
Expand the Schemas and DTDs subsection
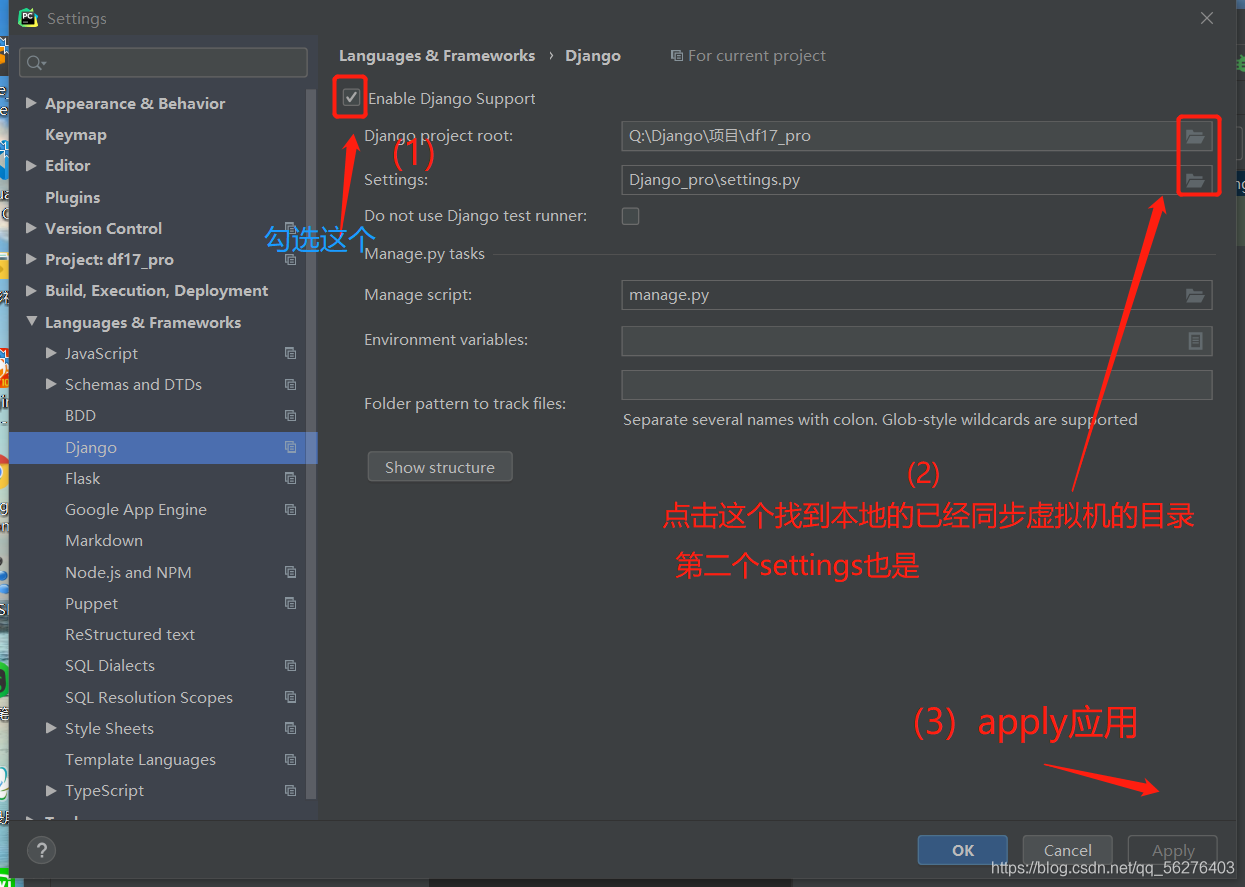tap(51, 384)
